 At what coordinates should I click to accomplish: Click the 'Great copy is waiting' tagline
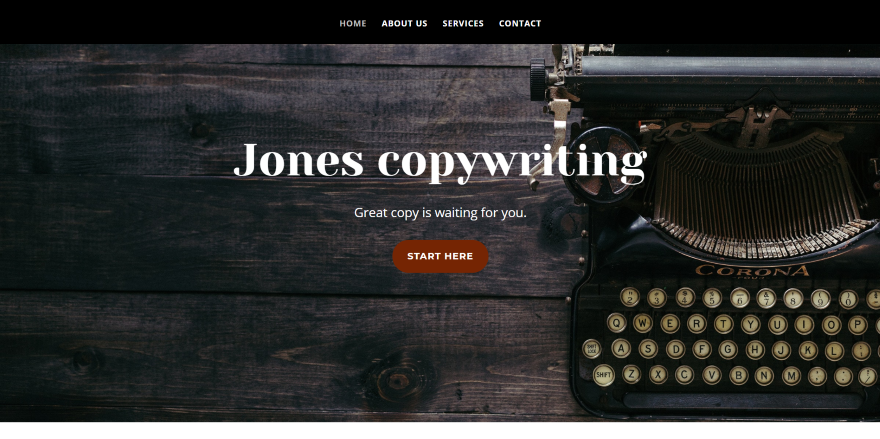(x=440, y=213)
